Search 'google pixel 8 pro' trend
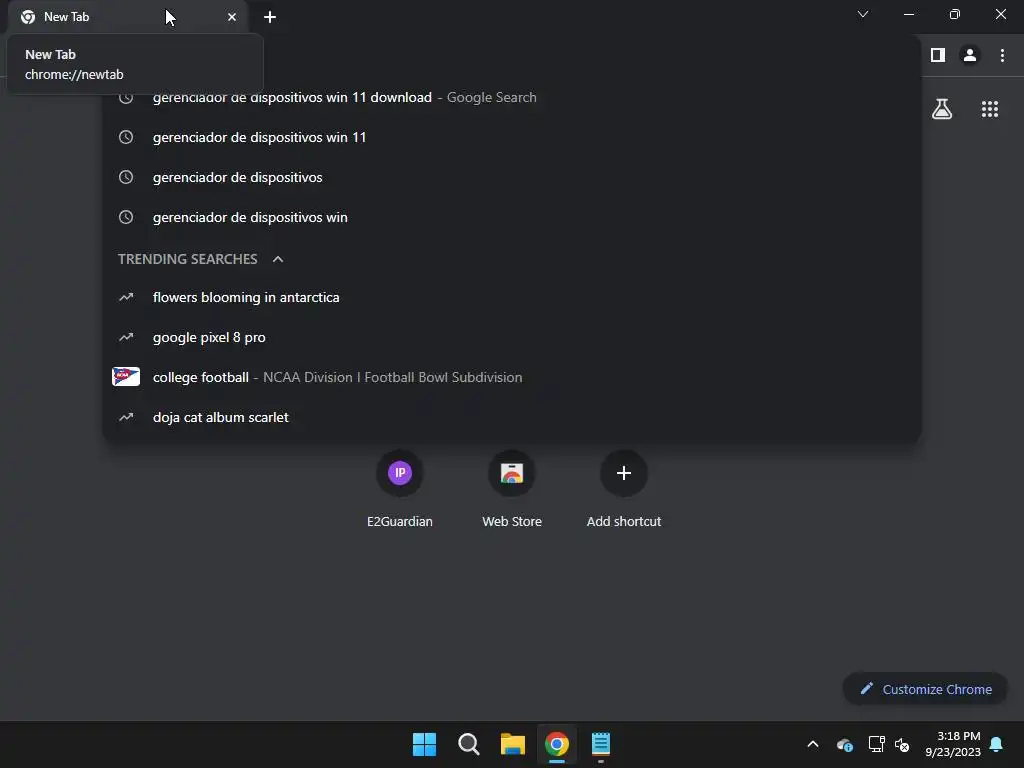 click(x=512, y=337)
